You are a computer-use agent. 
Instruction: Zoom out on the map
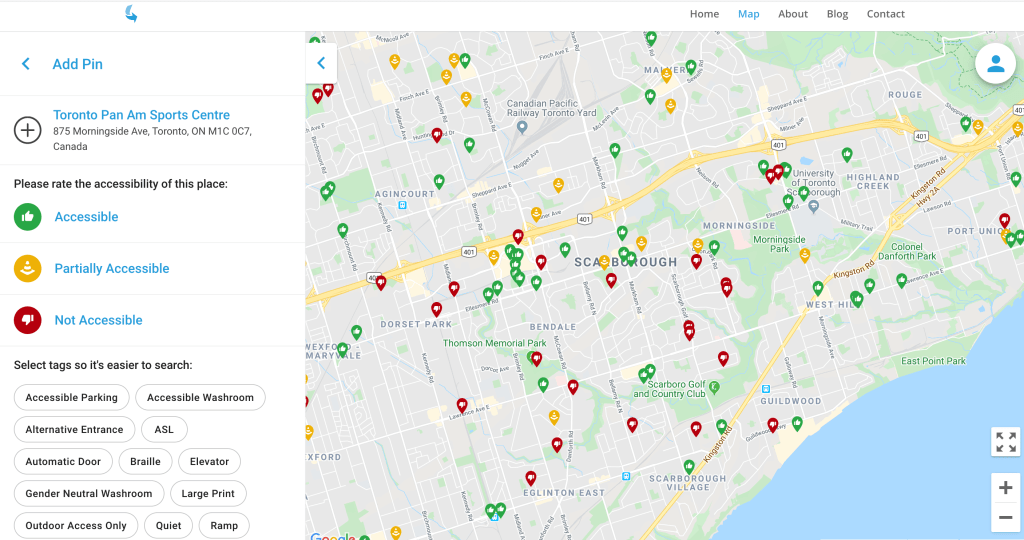[x=1005, y=517]
